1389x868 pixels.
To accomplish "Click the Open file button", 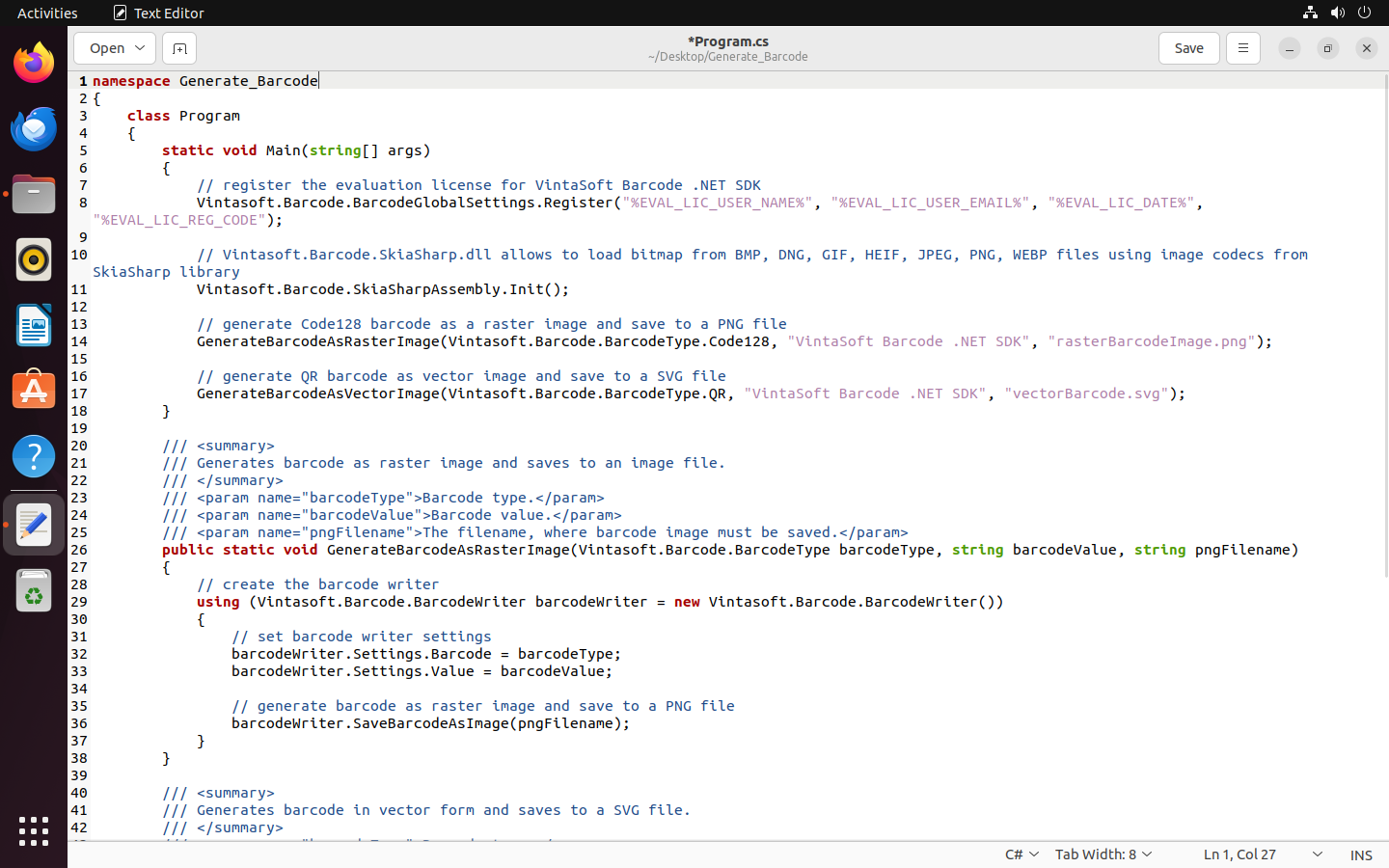I will coord(106,48).
